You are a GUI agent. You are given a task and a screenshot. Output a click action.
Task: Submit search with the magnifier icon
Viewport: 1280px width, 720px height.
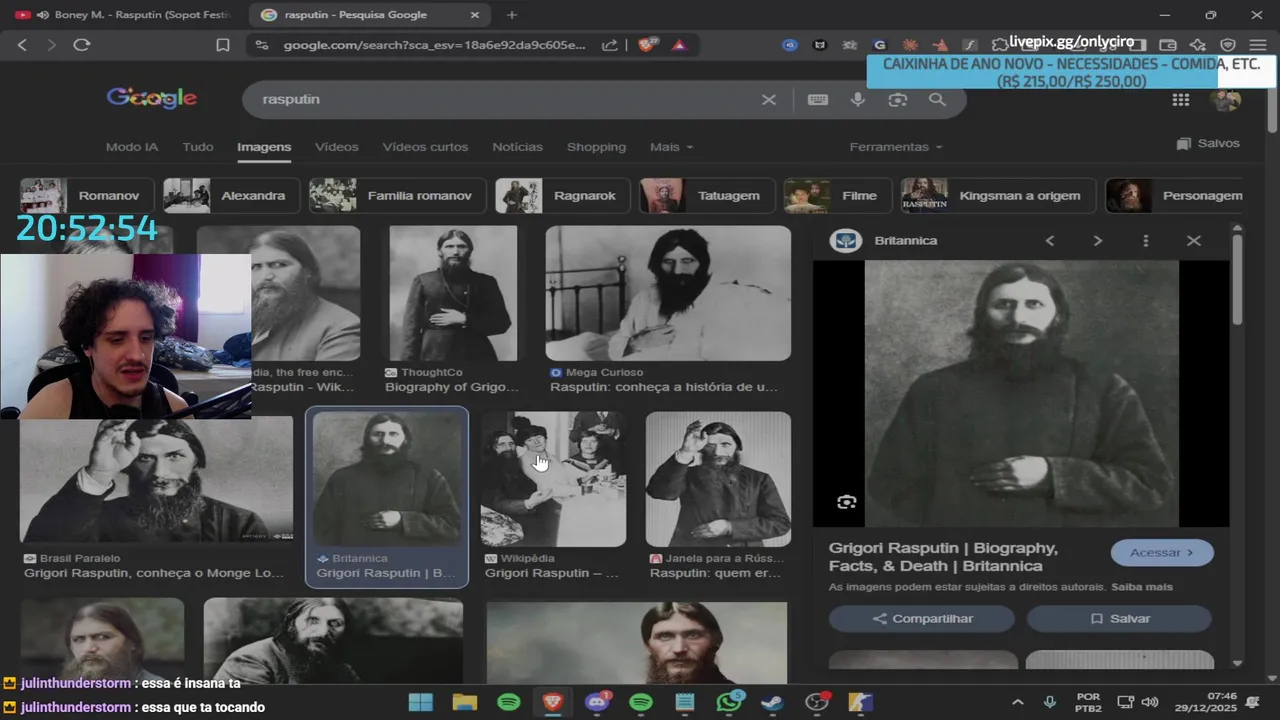(x=937, y=100)
